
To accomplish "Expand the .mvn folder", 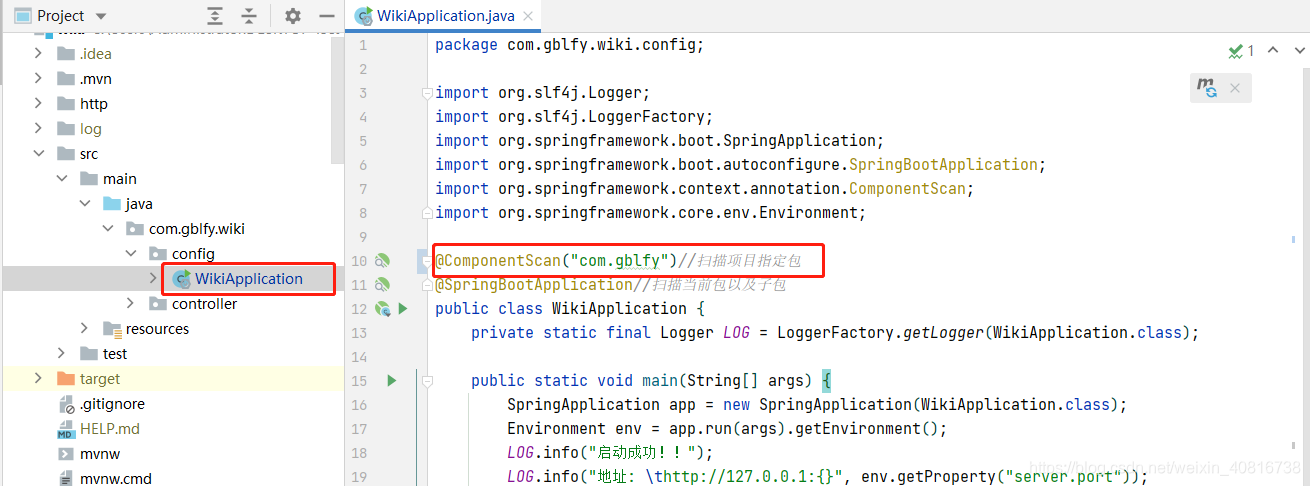I will [x=38, y=79].
